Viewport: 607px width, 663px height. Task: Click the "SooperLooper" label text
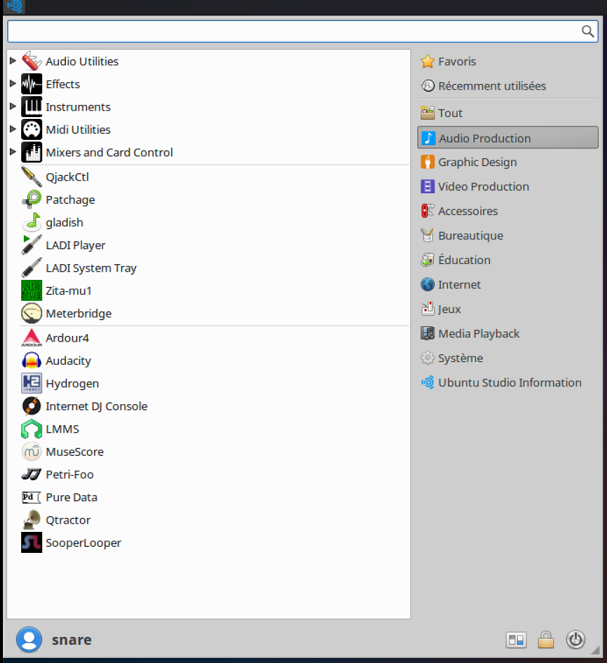point(83,543)
